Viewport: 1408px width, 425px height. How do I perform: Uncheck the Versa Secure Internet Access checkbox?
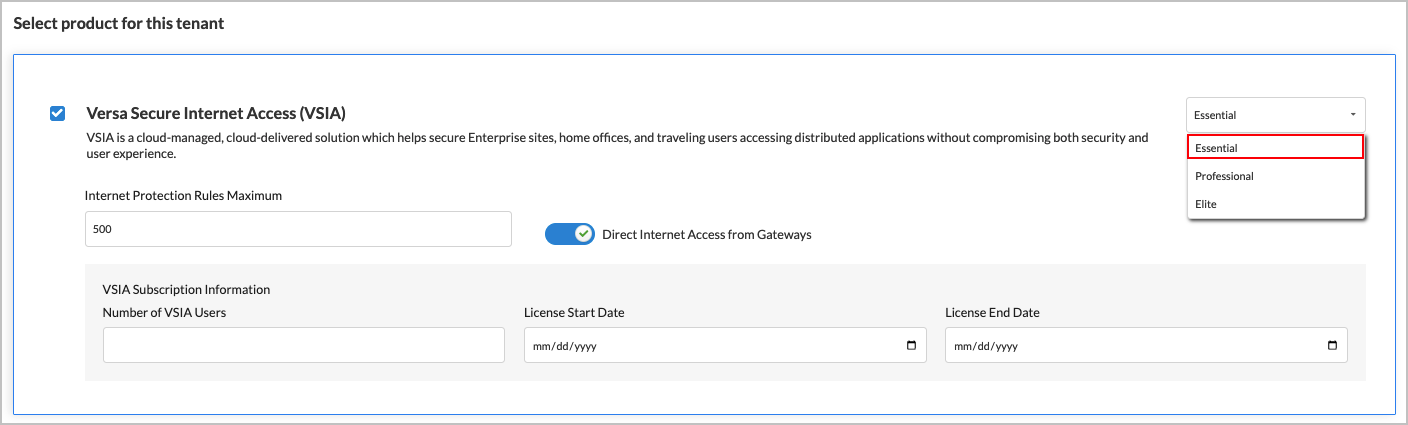coord(58,113)
